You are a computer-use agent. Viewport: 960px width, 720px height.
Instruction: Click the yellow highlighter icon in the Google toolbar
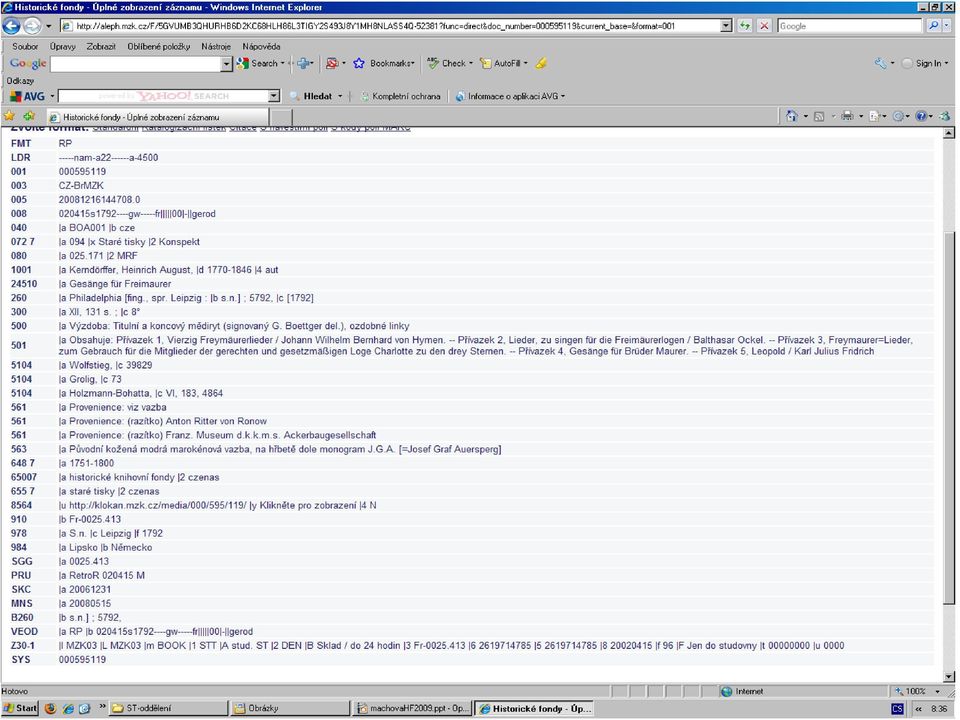click(x=541, y=63)
